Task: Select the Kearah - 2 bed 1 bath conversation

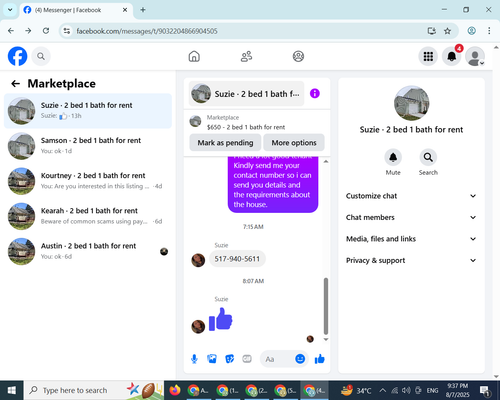Action: point(88,216)
